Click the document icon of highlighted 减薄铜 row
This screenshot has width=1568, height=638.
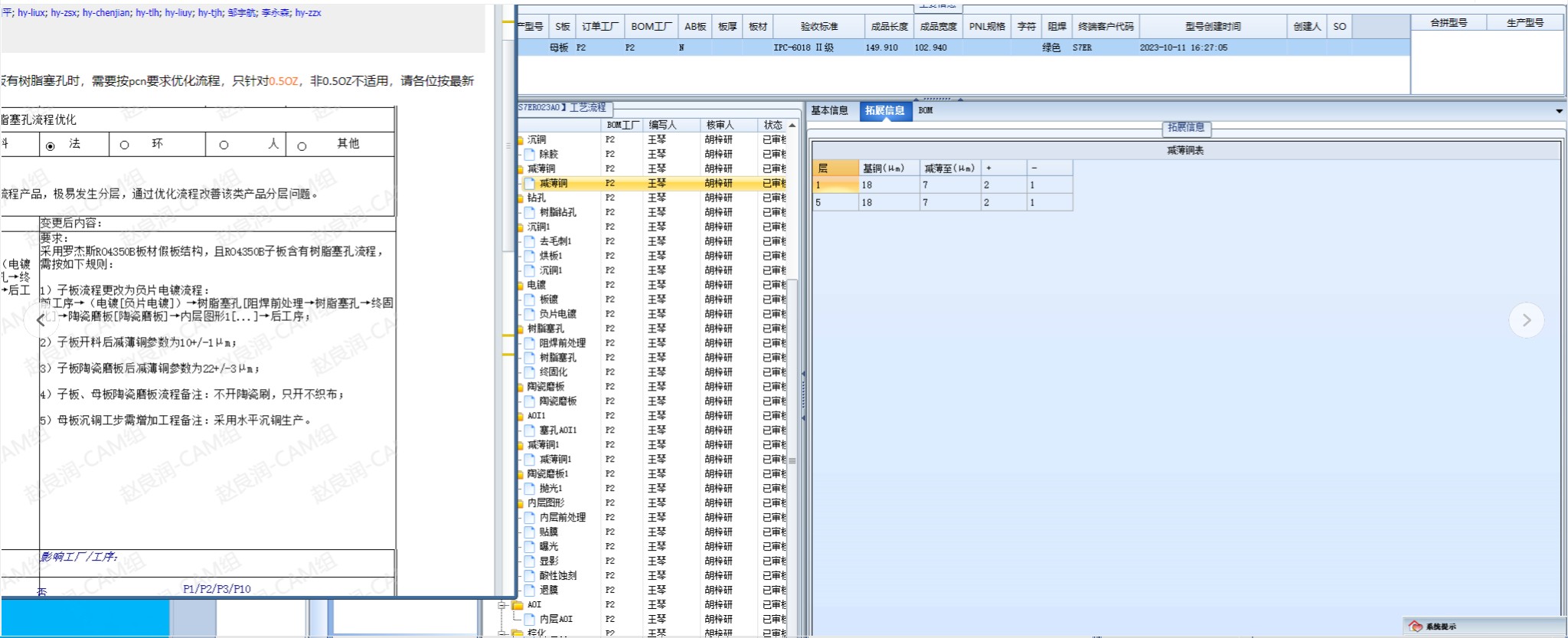tap(529, 183)
